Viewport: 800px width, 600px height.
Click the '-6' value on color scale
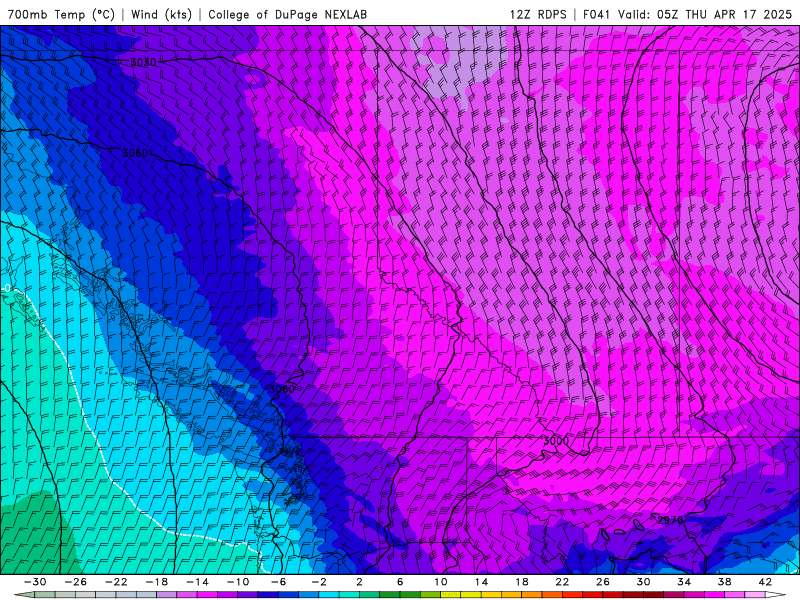(278, 582)
